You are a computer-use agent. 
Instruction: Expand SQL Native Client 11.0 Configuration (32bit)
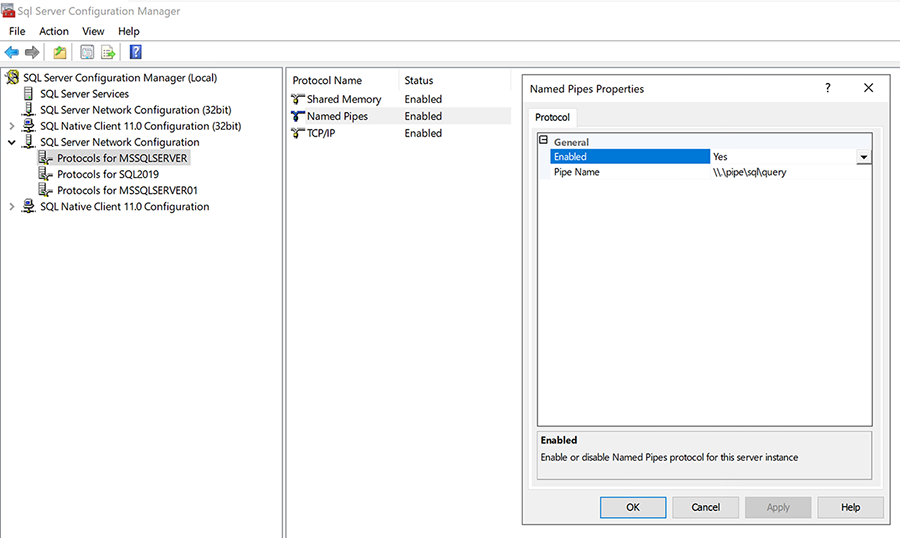[12, 126]
